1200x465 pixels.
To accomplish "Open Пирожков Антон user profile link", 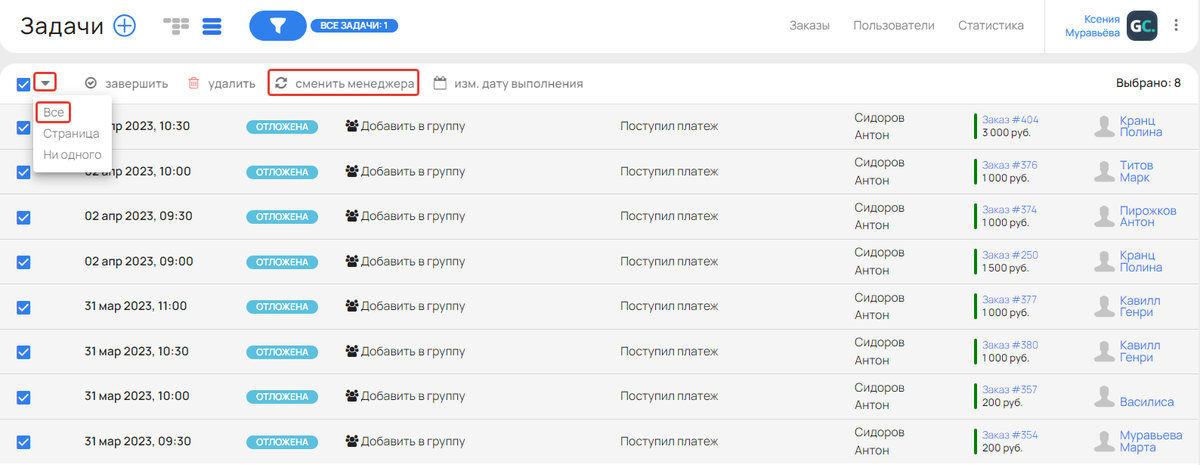I will (1147, 216).
